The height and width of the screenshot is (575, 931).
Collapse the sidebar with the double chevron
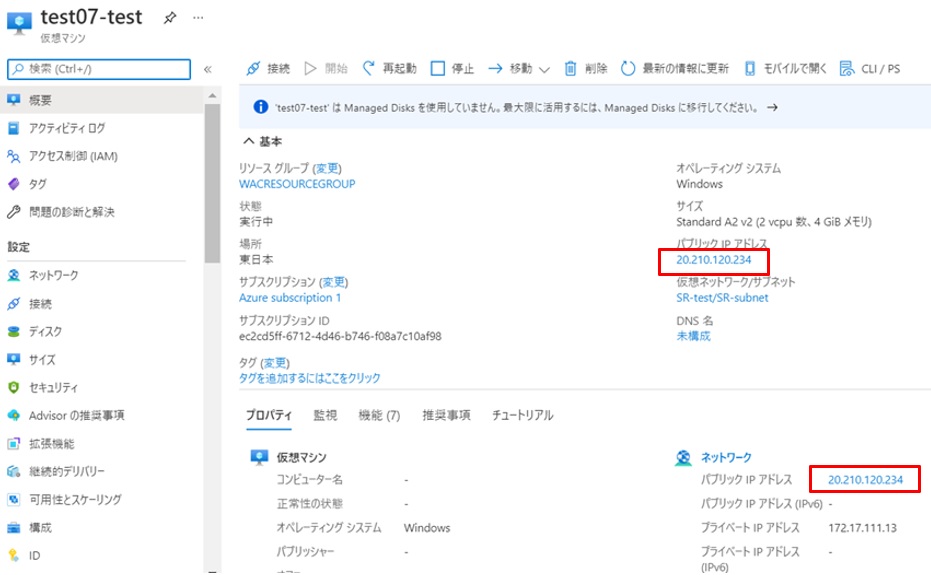pyautogui.click(x=208, y=69)
